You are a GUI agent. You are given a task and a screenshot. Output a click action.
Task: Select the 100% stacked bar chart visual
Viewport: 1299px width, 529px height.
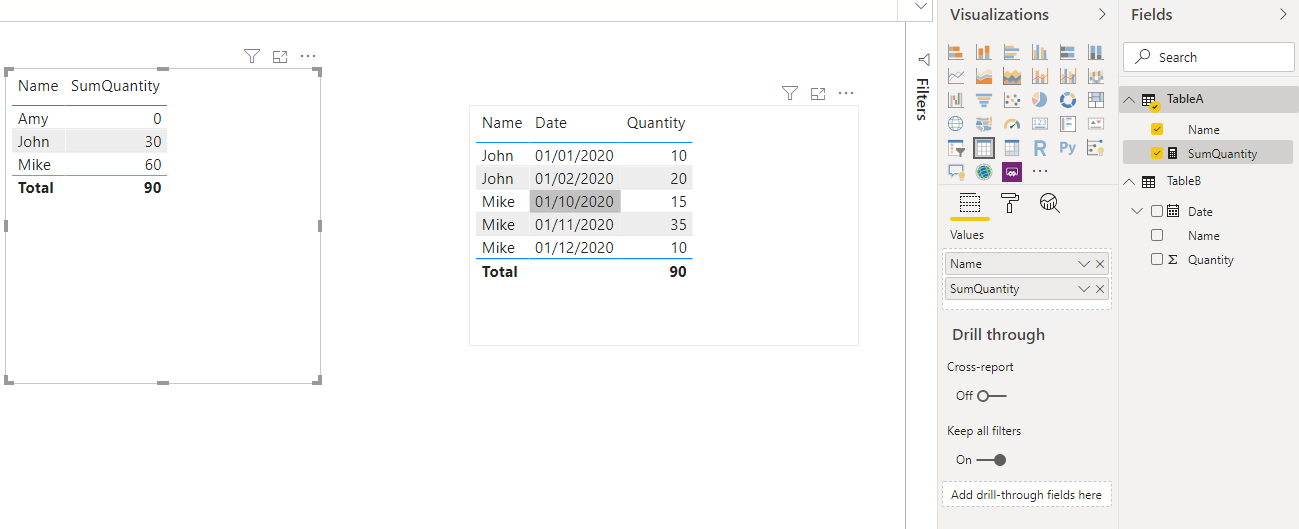point(1067,52)
